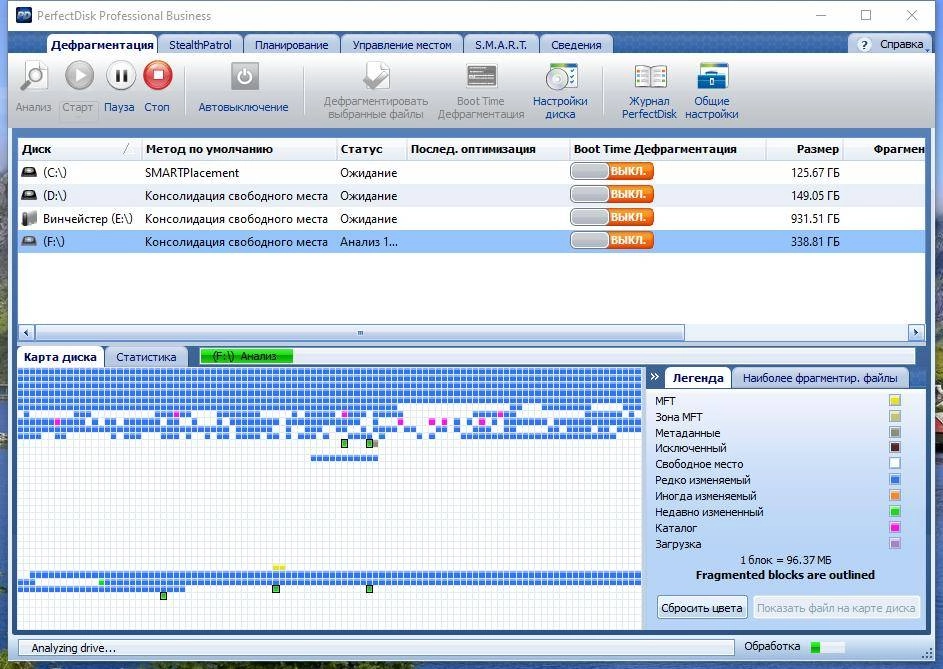This screenshot has width=943, height=669.
Task: Click Показать файл на карте диска button
Action: point(836,608)
